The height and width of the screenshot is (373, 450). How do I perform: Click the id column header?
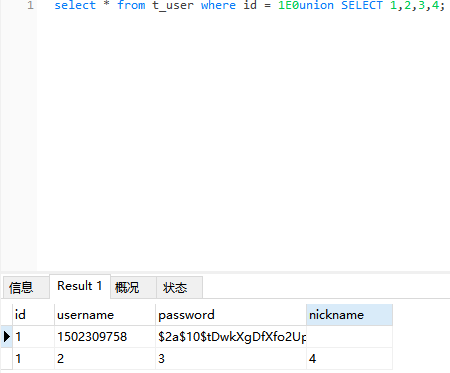[x=33, y=315]
